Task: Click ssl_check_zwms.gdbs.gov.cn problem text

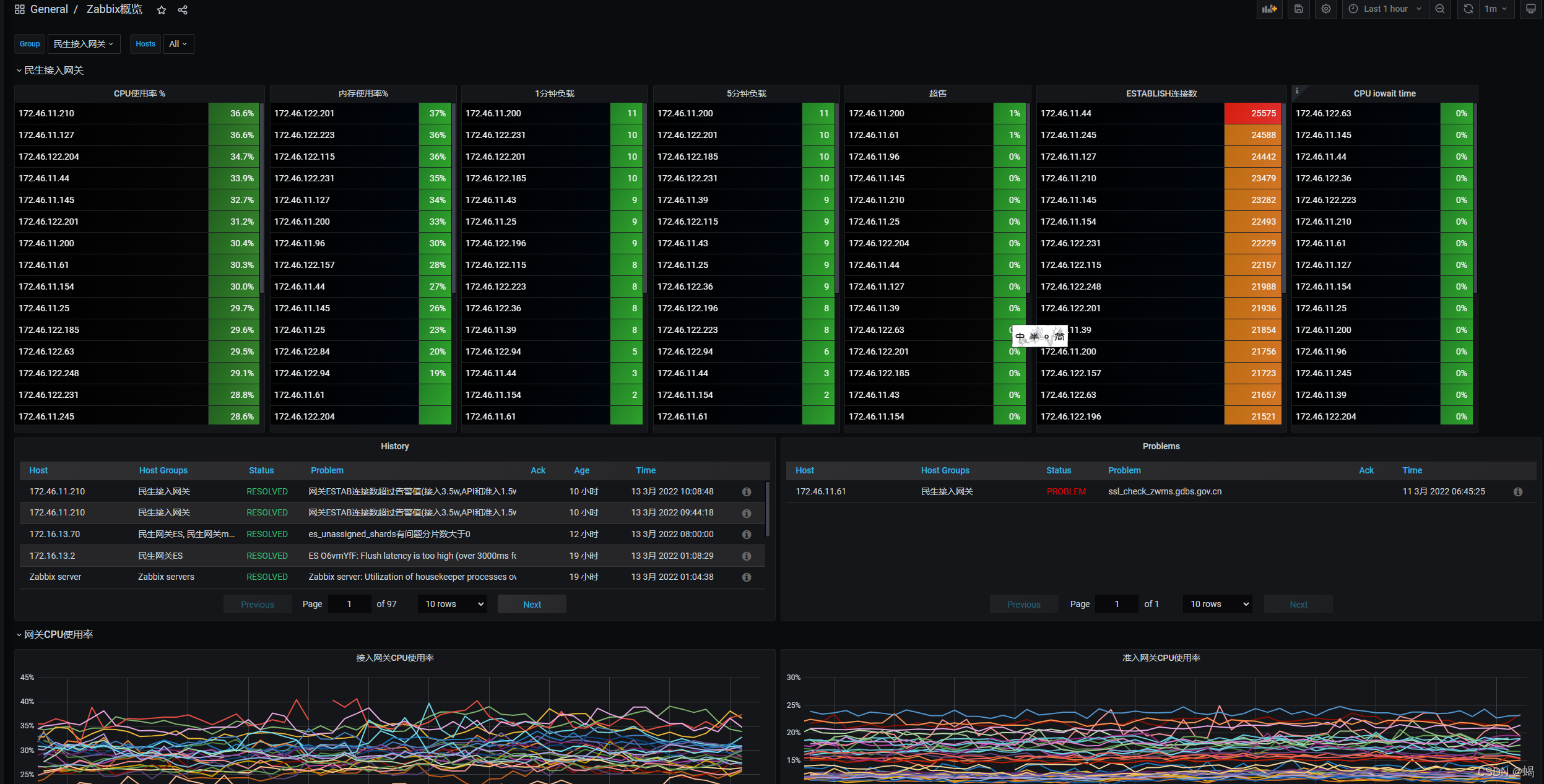Action: 1165,492
